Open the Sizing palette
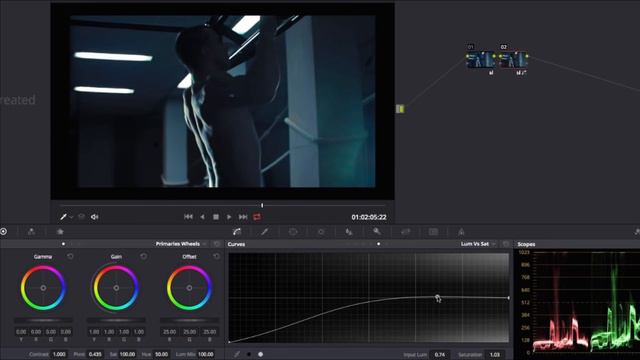The height and width of the screenshot is (360, 640). (405, 232)
